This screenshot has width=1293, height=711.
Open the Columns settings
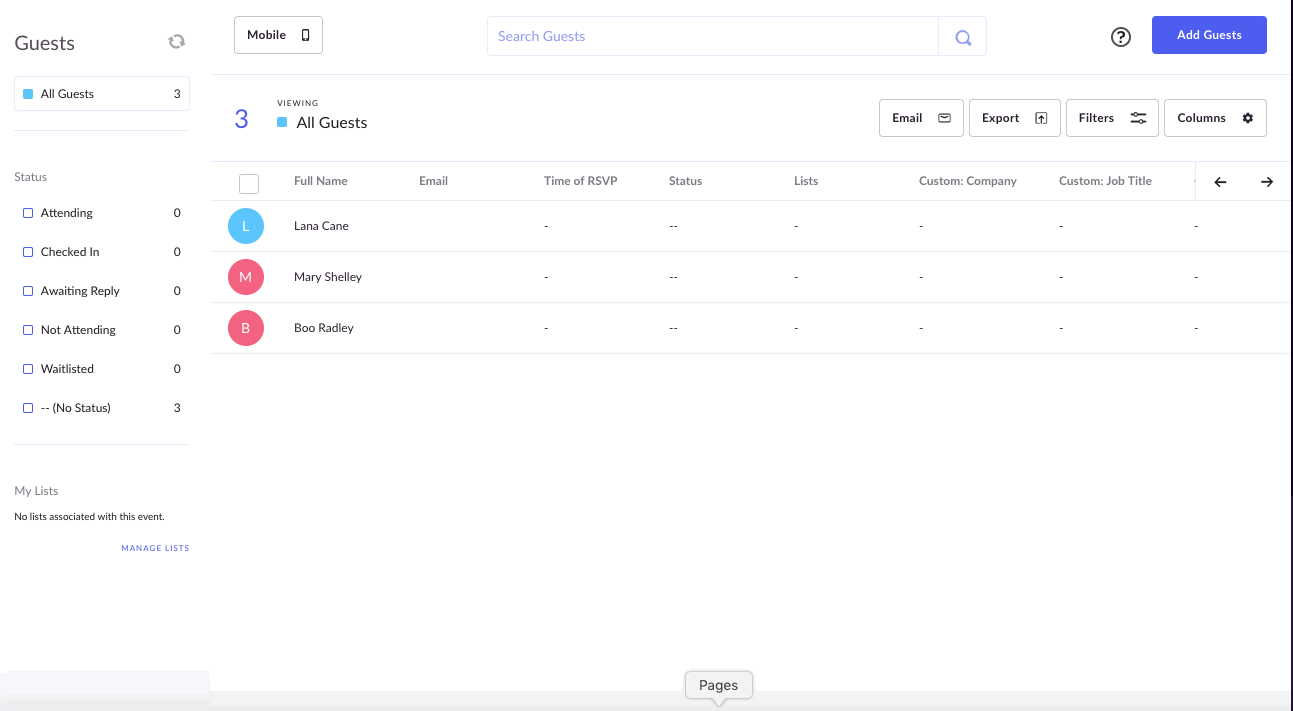pos(1215,118)
